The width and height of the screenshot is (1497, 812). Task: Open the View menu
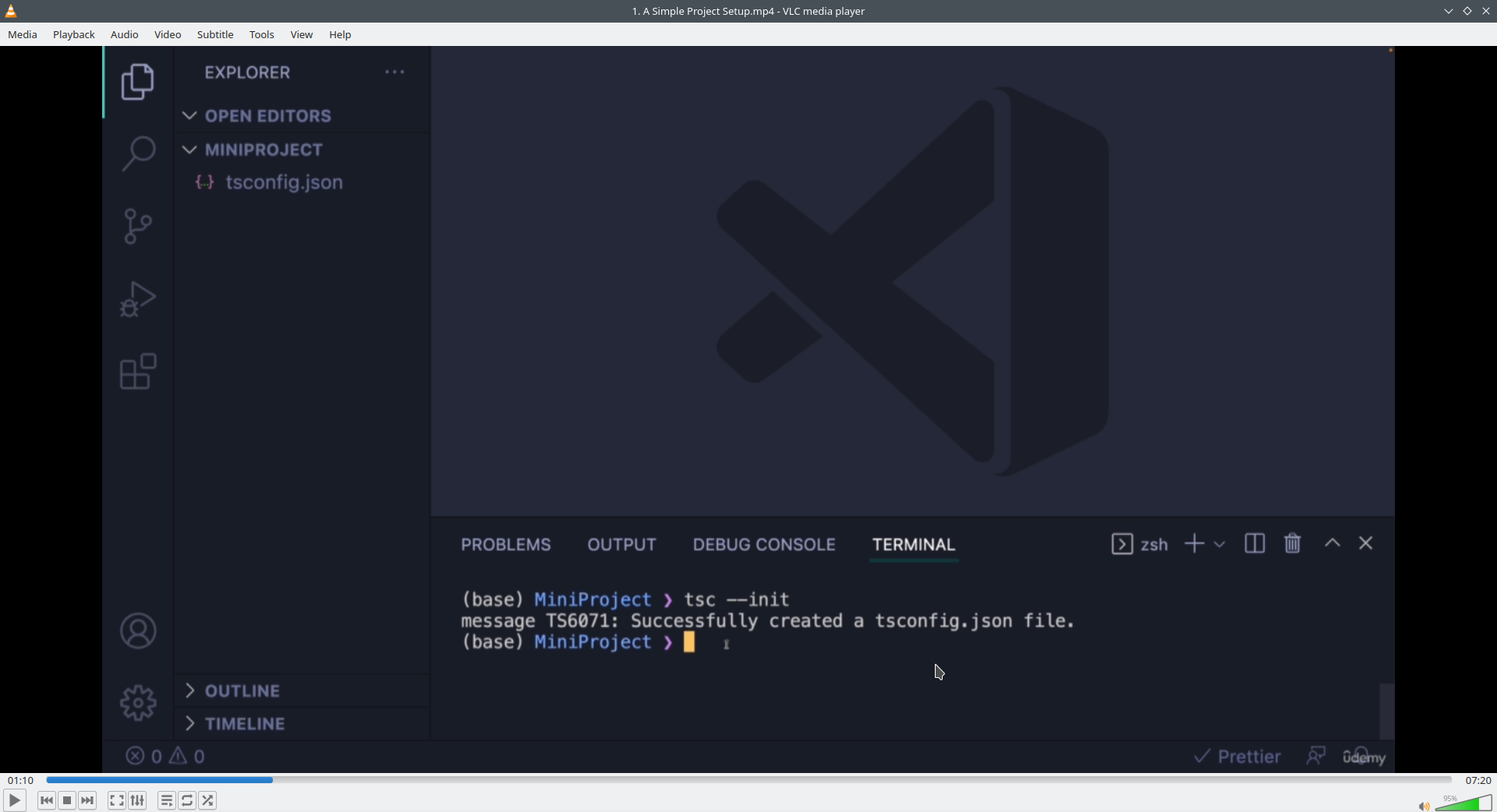click(x=302, y=34)
